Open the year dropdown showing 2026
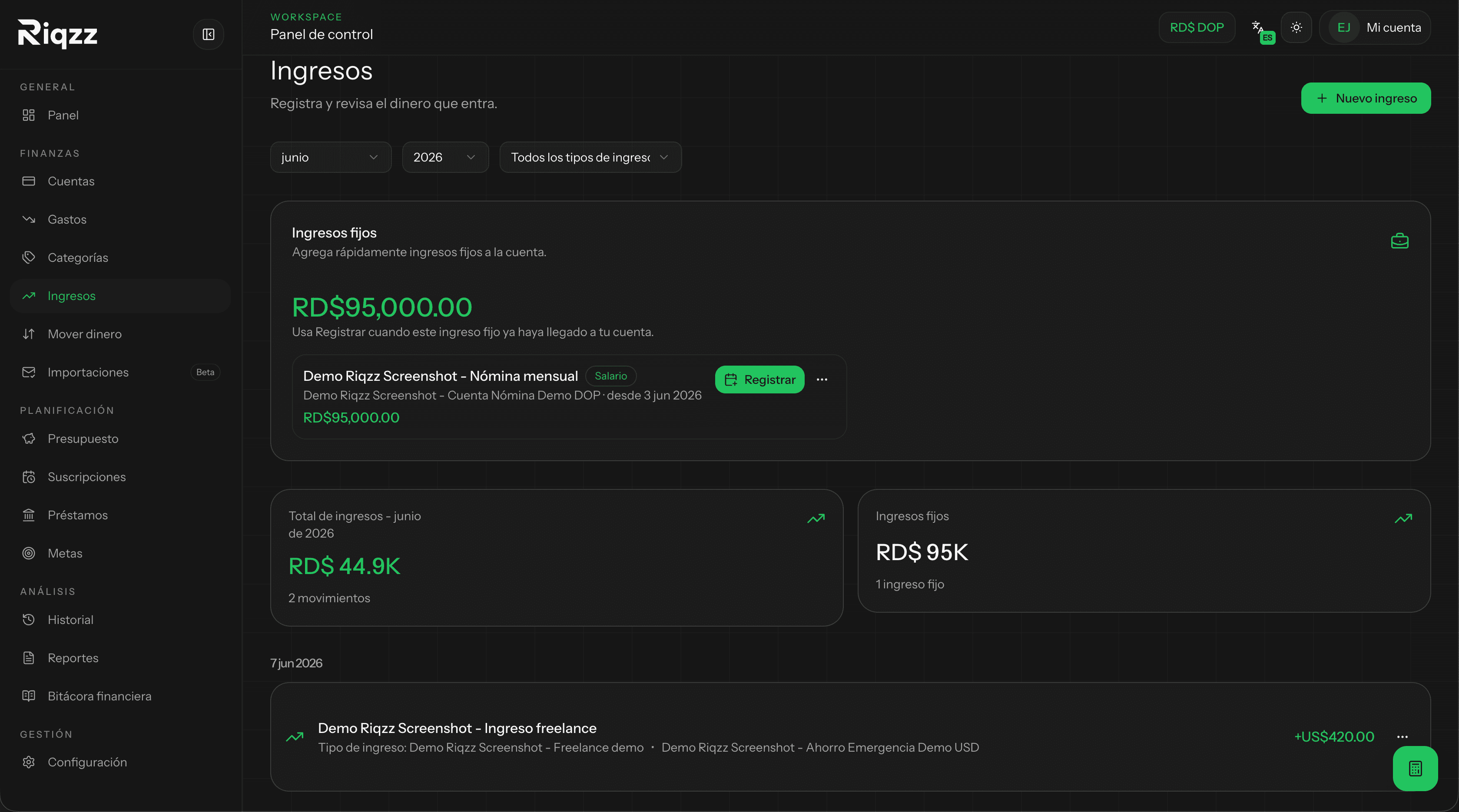1459x812 pixels. tap(445, 157)
